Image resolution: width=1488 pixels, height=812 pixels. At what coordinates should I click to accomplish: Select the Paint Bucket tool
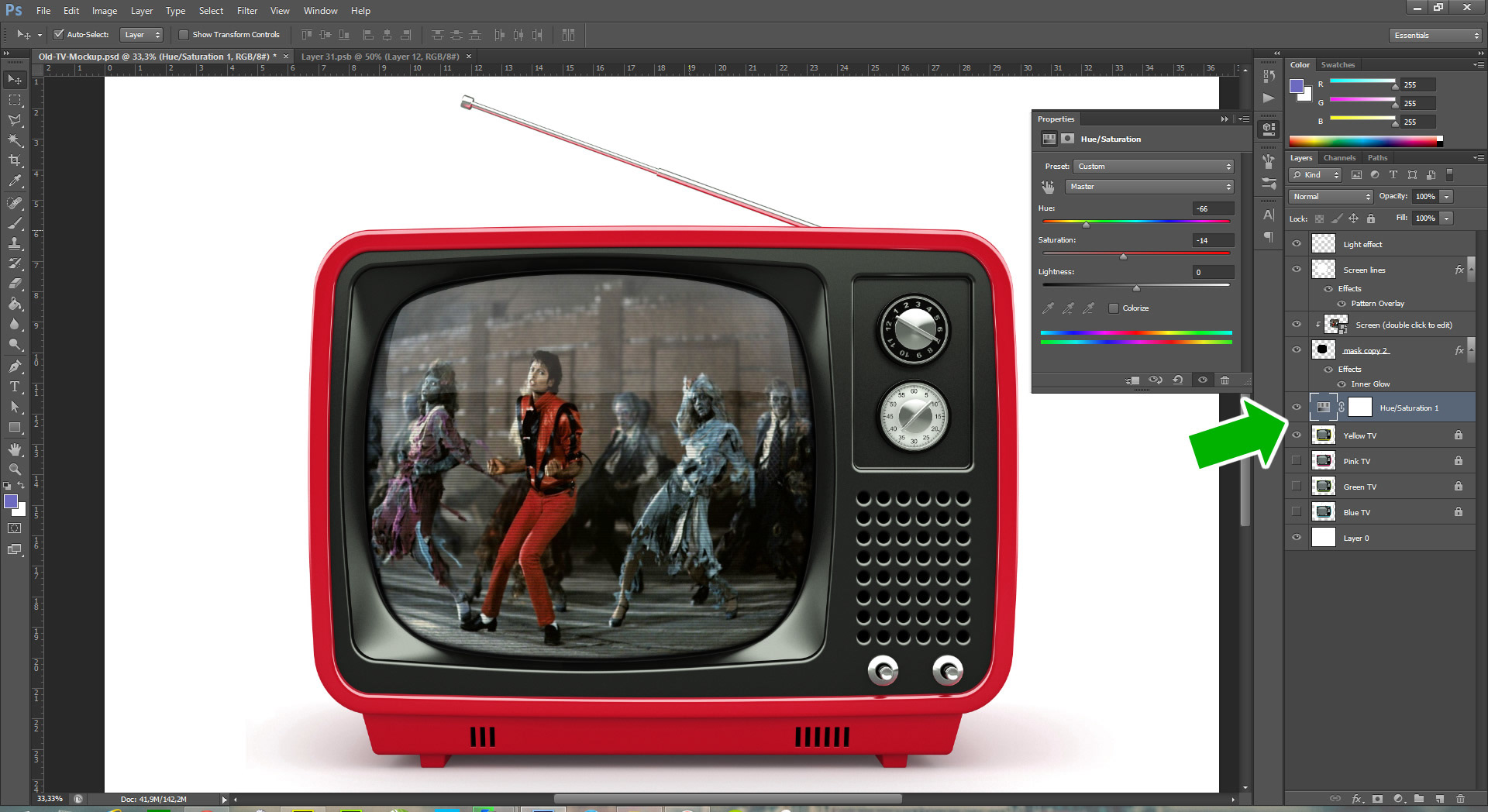click(x=15, y=304)
